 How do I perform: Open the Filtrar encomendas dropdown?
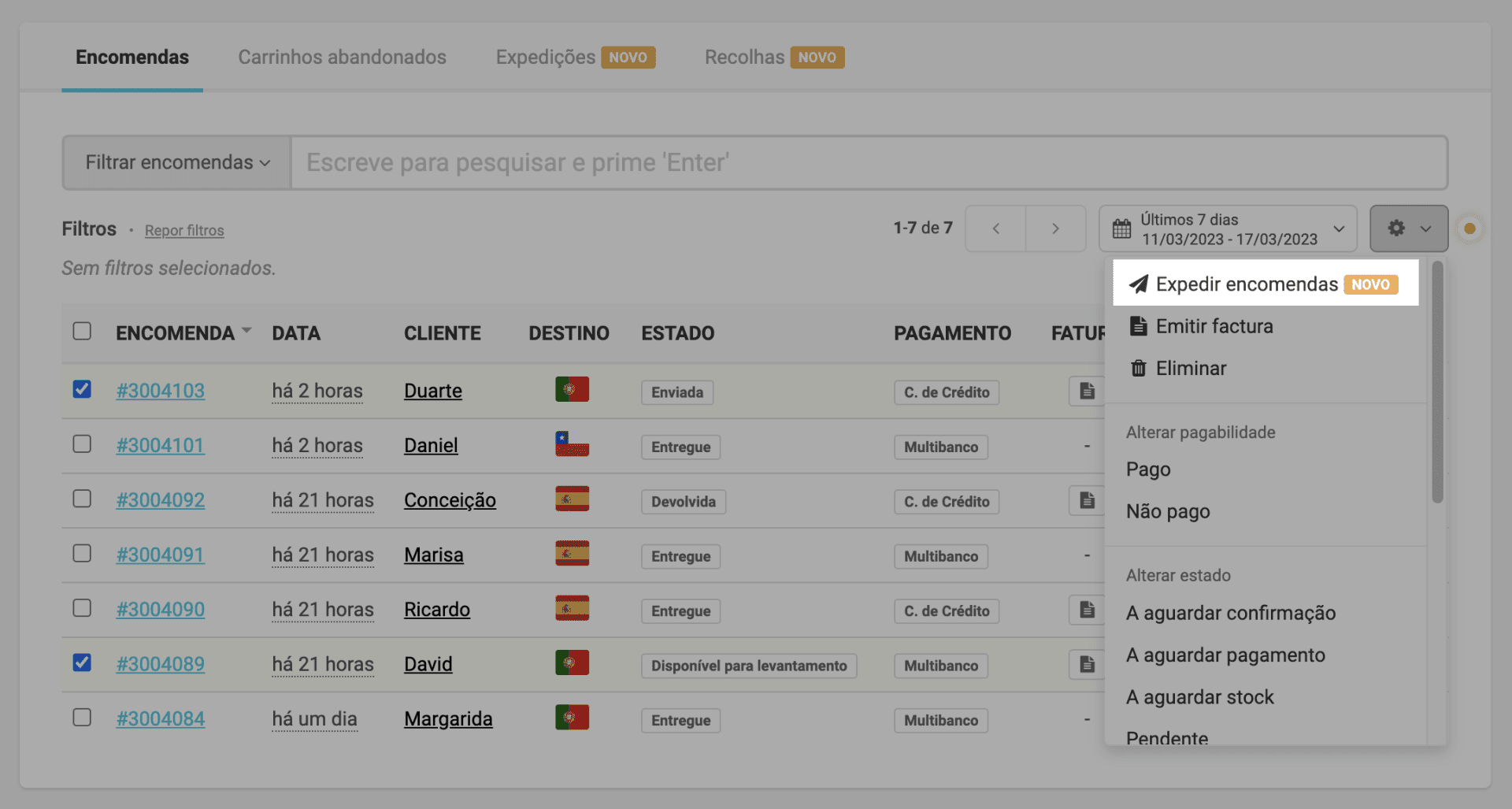[177, 162]
